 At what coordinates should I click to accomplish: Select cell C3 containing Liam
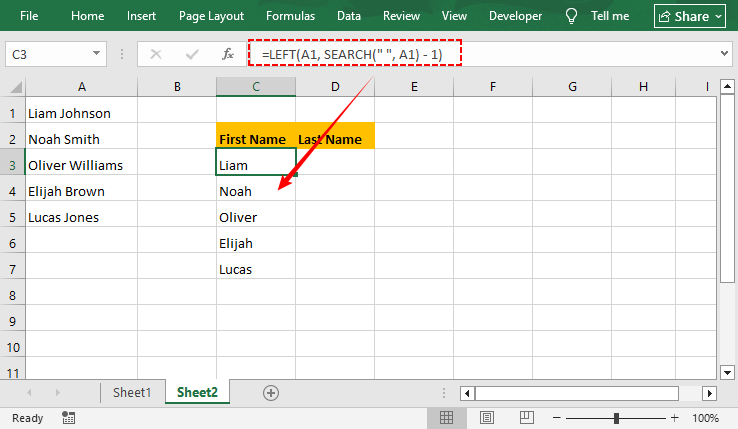(256, 162)
